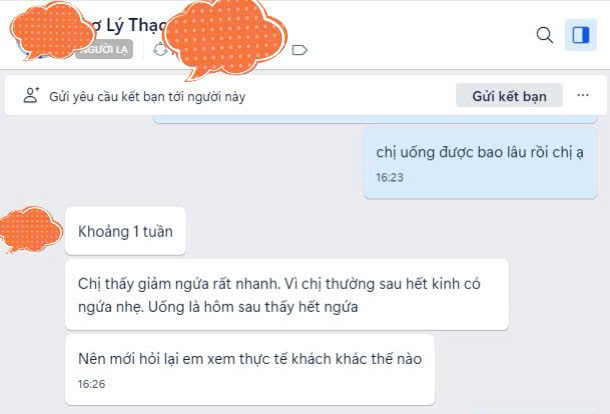Image resolution: width=610 pixels, height=414 pixels.
Task: Select the "Khoảng 1 tuần" message bubble
Action: [x=125, y=231]
